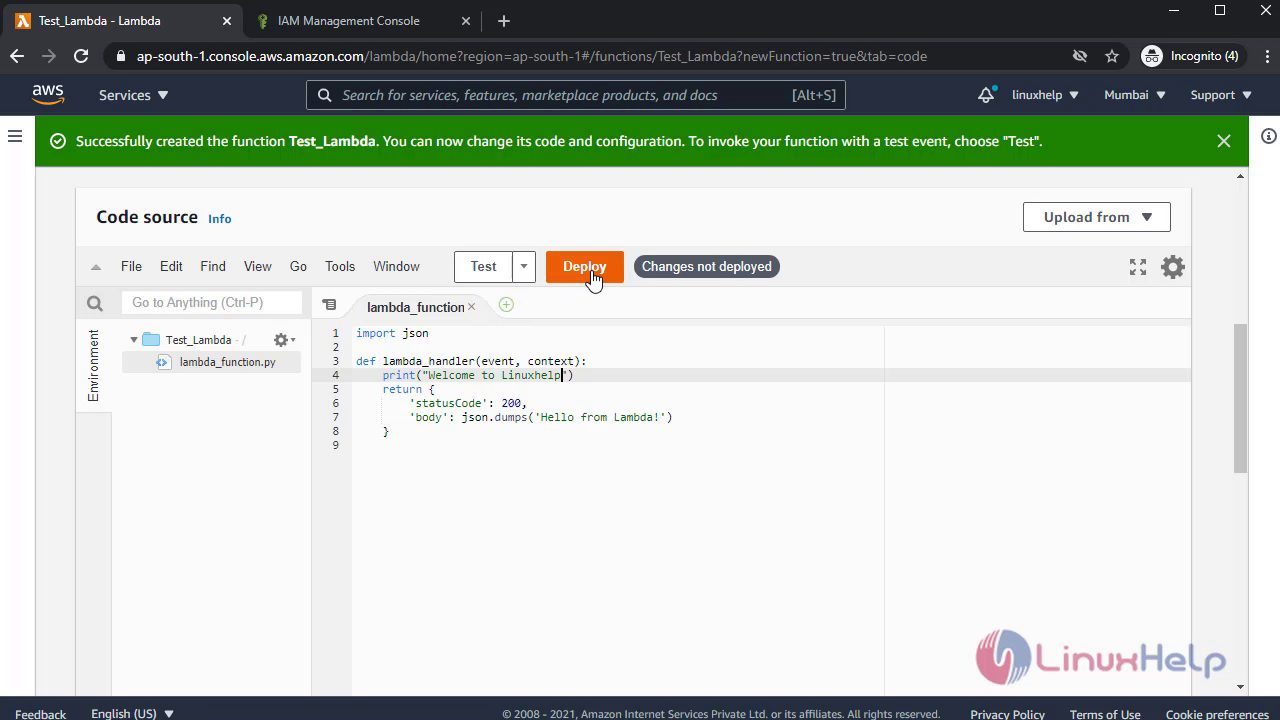Click the lambda_function.py file icon
Screen dimensions: 1280x720
point(163,362)
